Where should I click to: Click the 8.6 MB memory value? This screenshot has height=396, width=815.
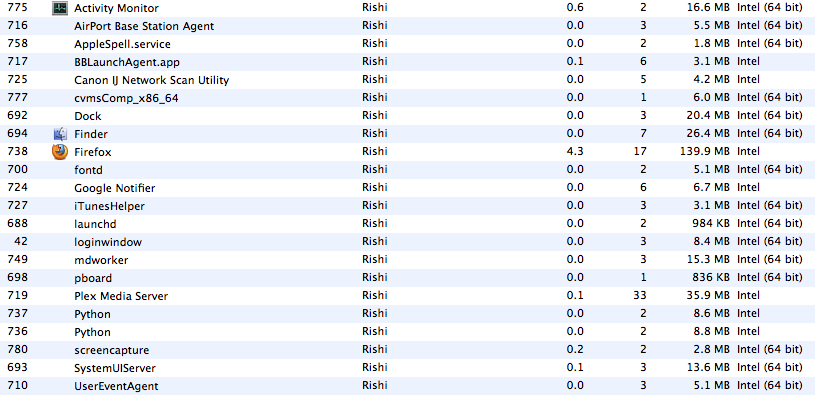tap(711, 313)
